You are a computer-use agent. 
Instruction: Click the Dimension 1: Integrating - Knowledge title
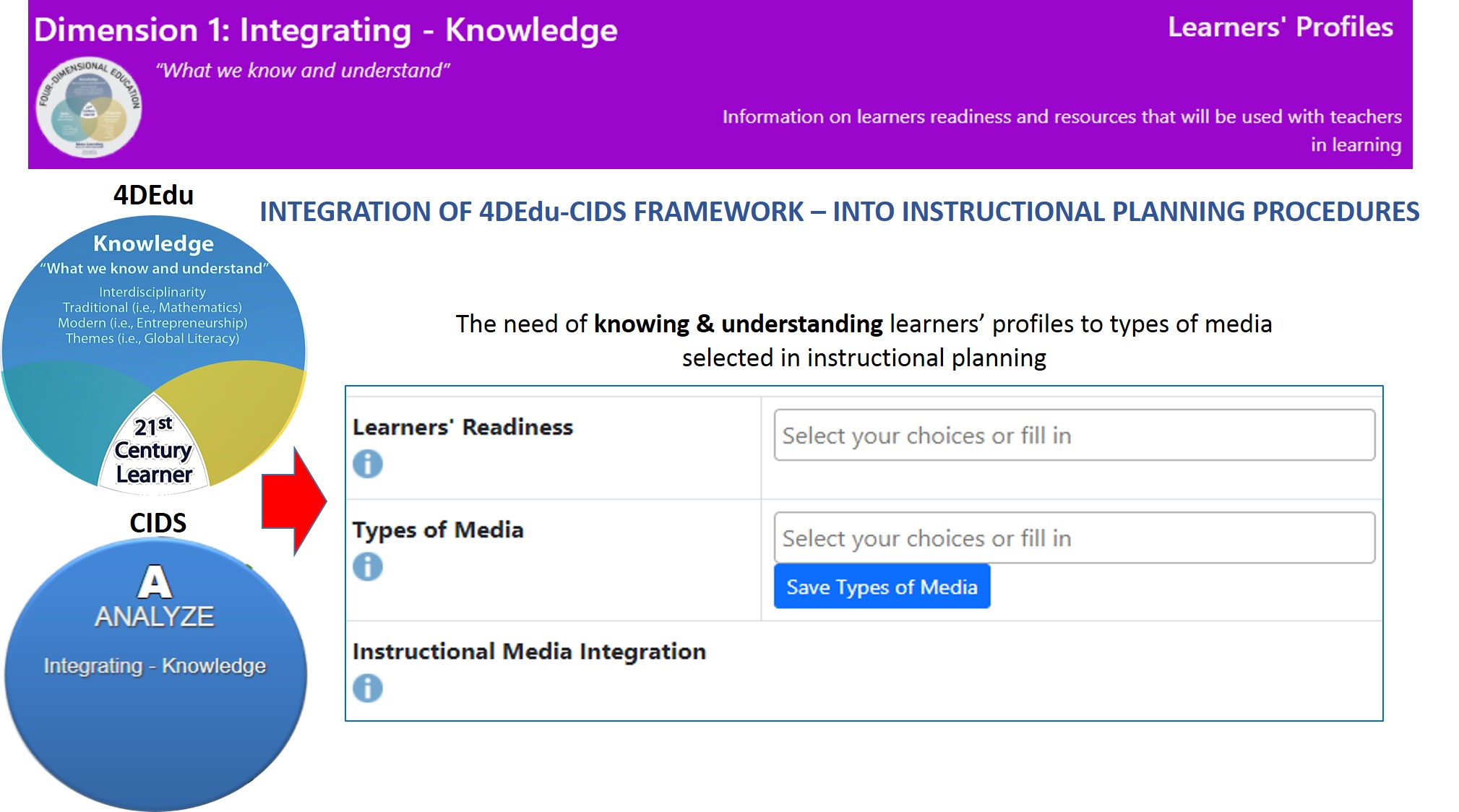[x=326, y=30]
